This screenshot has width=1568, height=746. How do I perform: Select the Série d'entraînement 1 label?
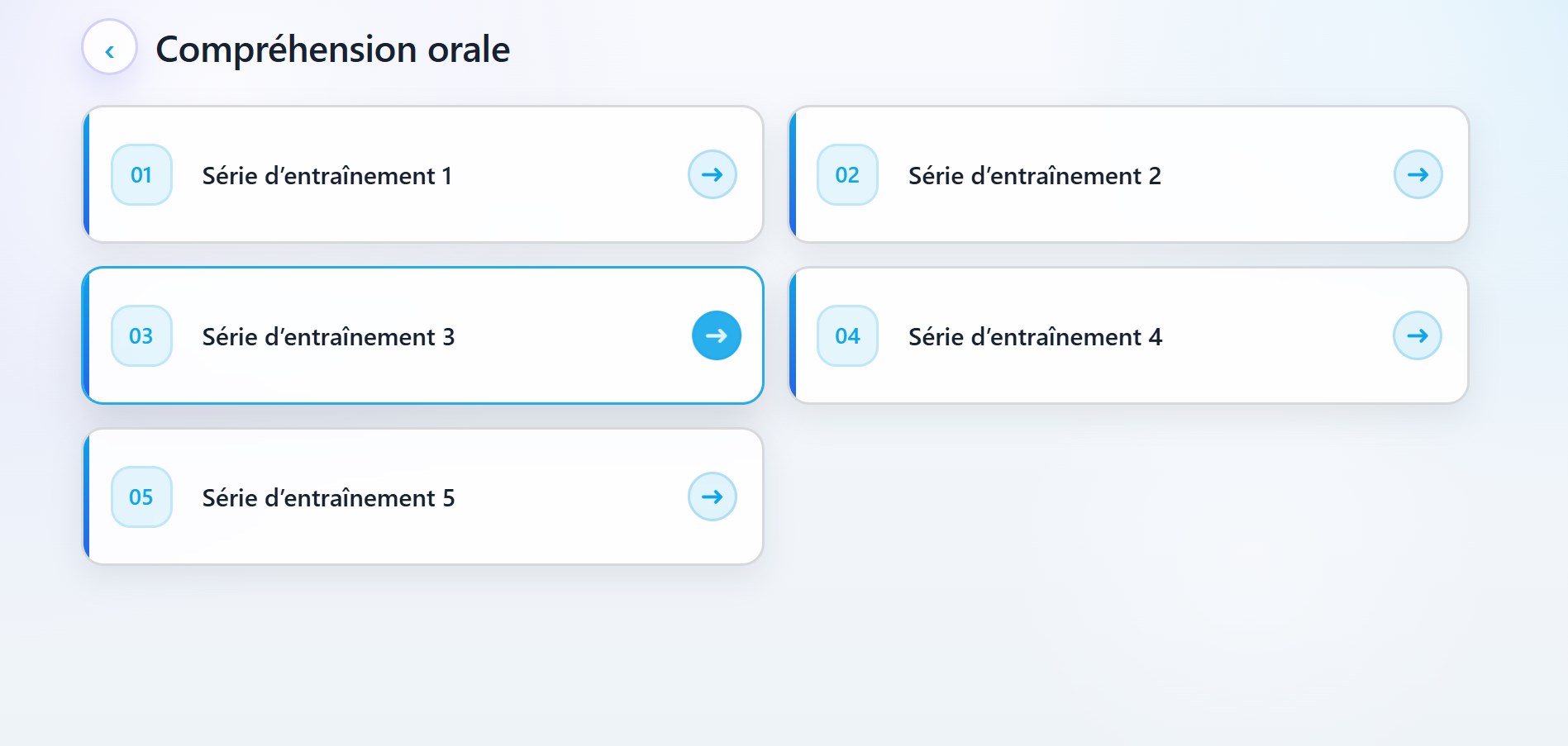[327, 175]
